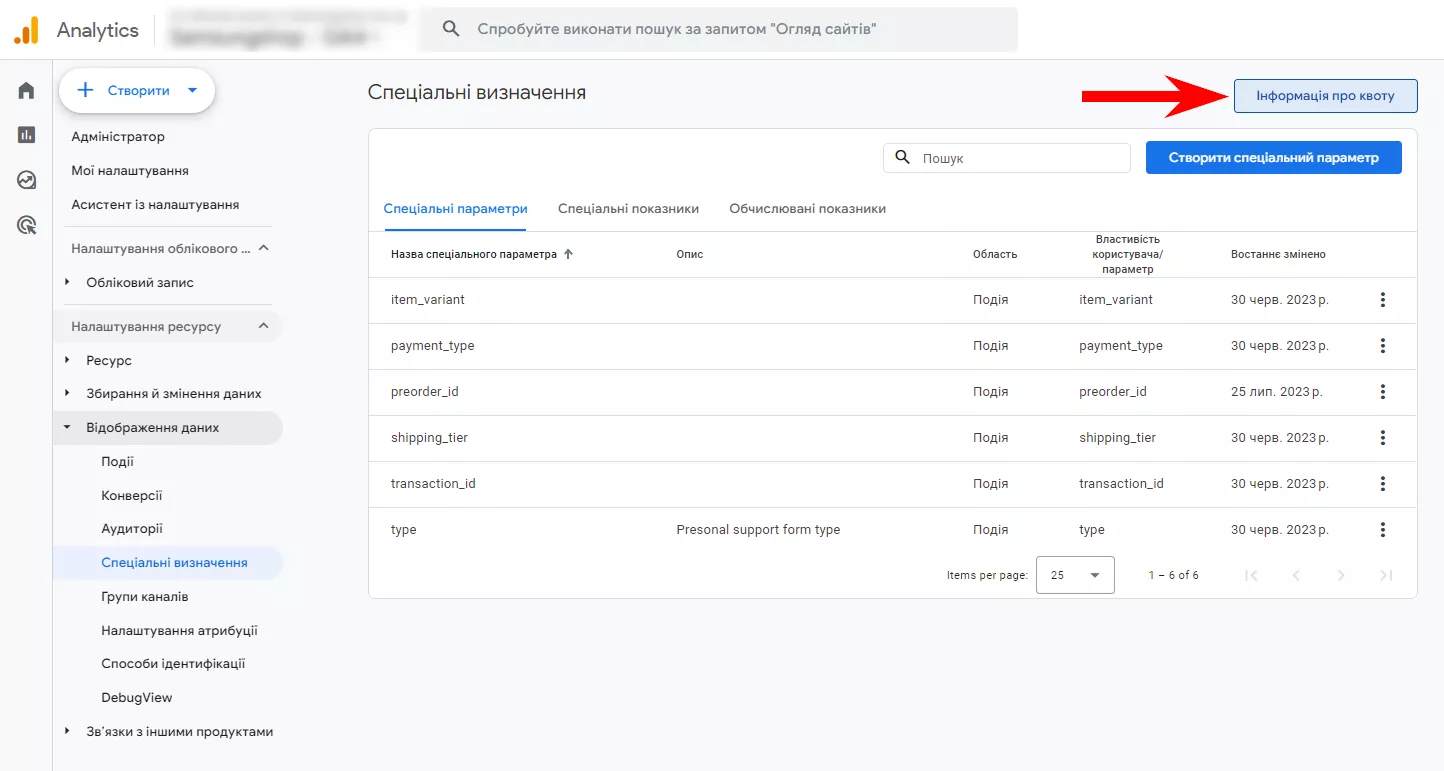Switch to the Спеціальні показники tab

(628, 209)
